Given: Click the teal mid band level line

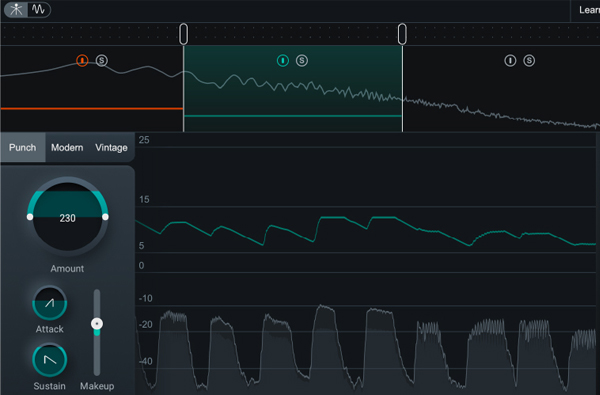Looking at the screenshot, I should (293, 116).
